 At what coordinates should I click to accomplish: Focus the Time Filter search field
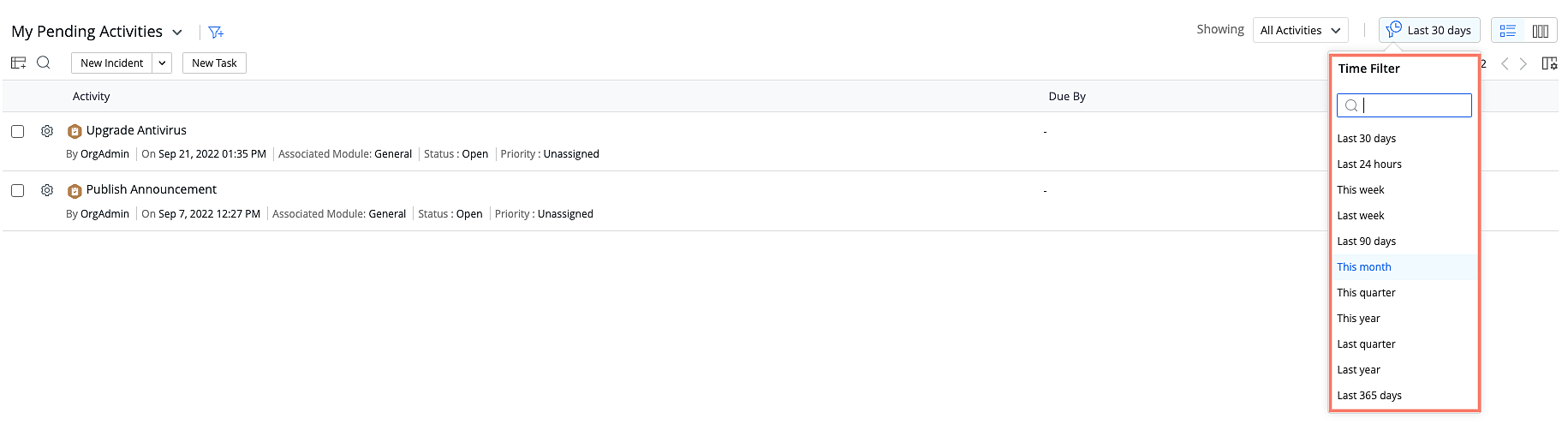click(1413, 105)
